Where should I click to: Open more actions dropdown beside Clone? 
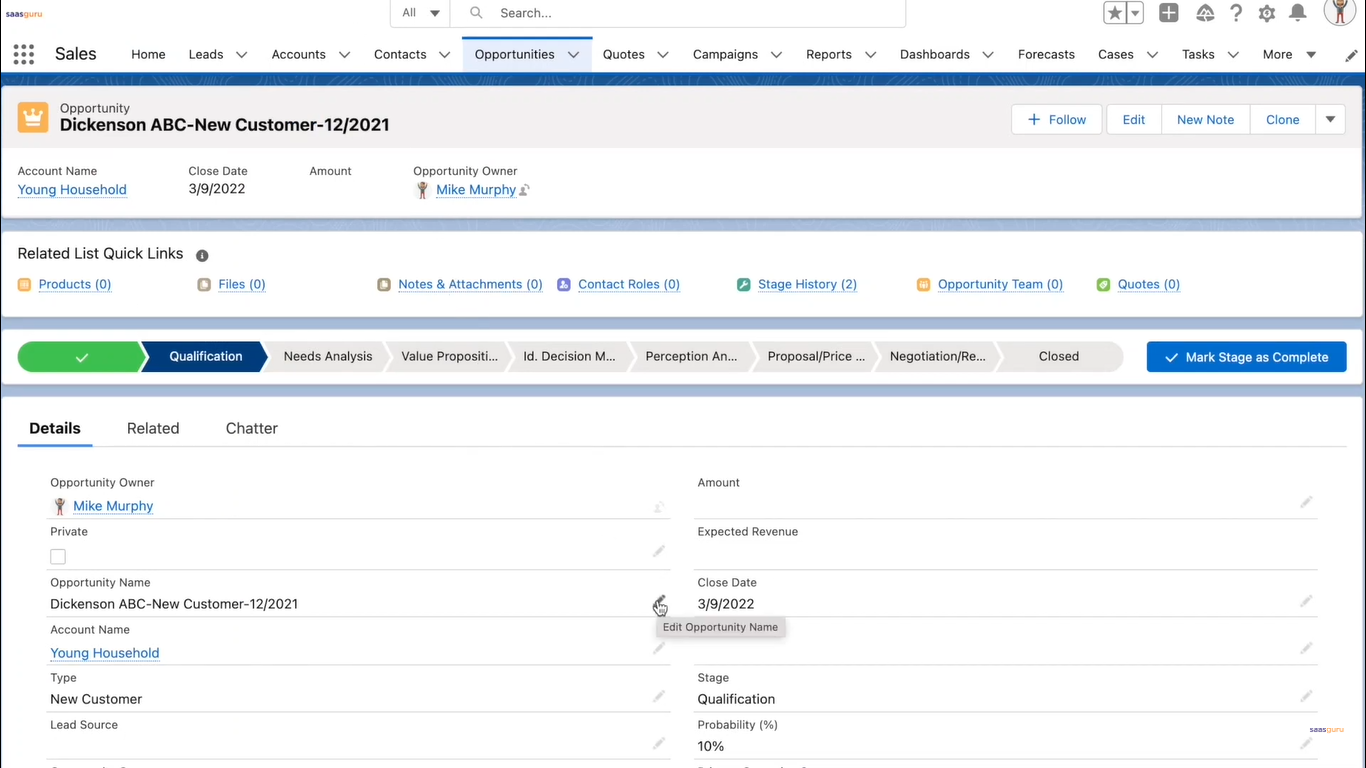coord(1330,119)
